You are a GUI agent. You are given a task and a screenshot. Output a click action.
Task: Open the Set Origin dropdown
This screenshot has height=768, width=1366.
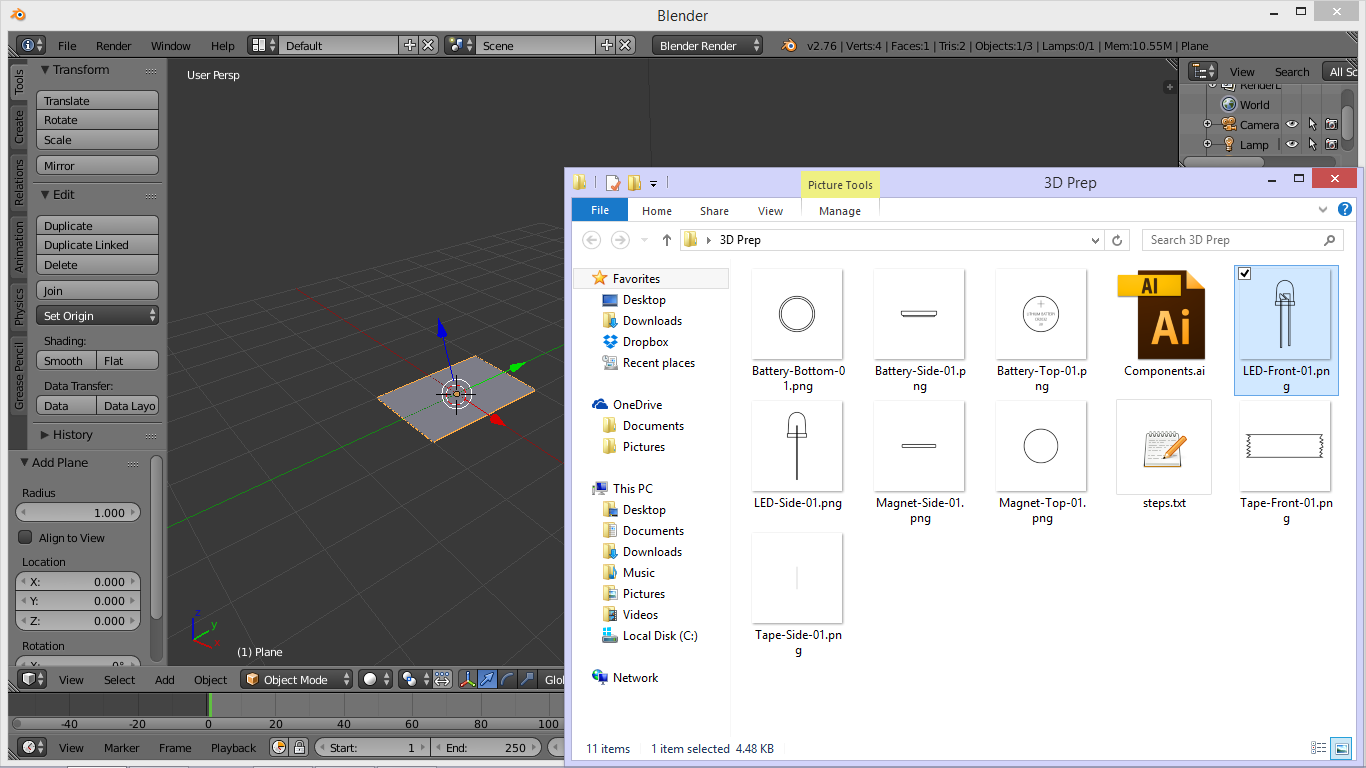(x=98, y=315)
